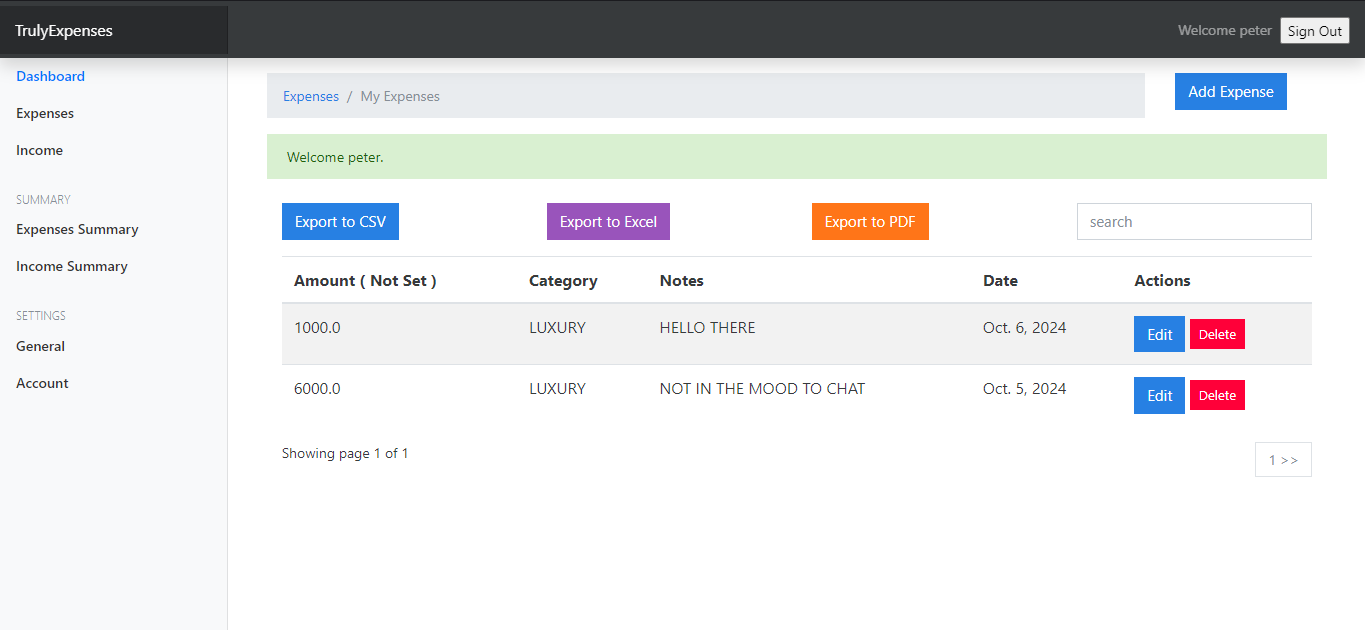1365x630 pixels.
Task: Export the expenses to CSV
Action: 340,222
